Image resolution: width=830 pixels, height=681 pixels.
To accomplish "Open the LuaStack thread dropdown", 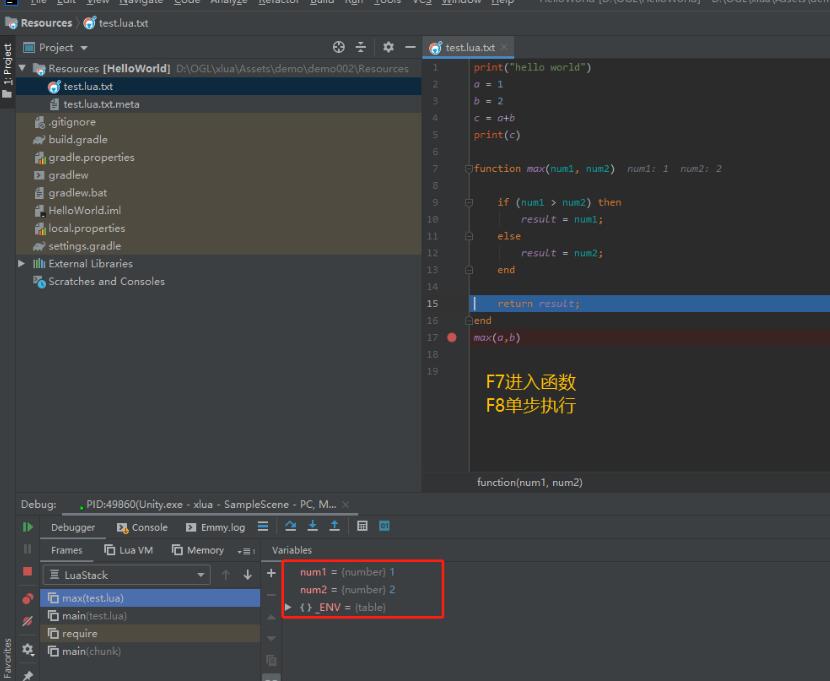I will [126, 575].
